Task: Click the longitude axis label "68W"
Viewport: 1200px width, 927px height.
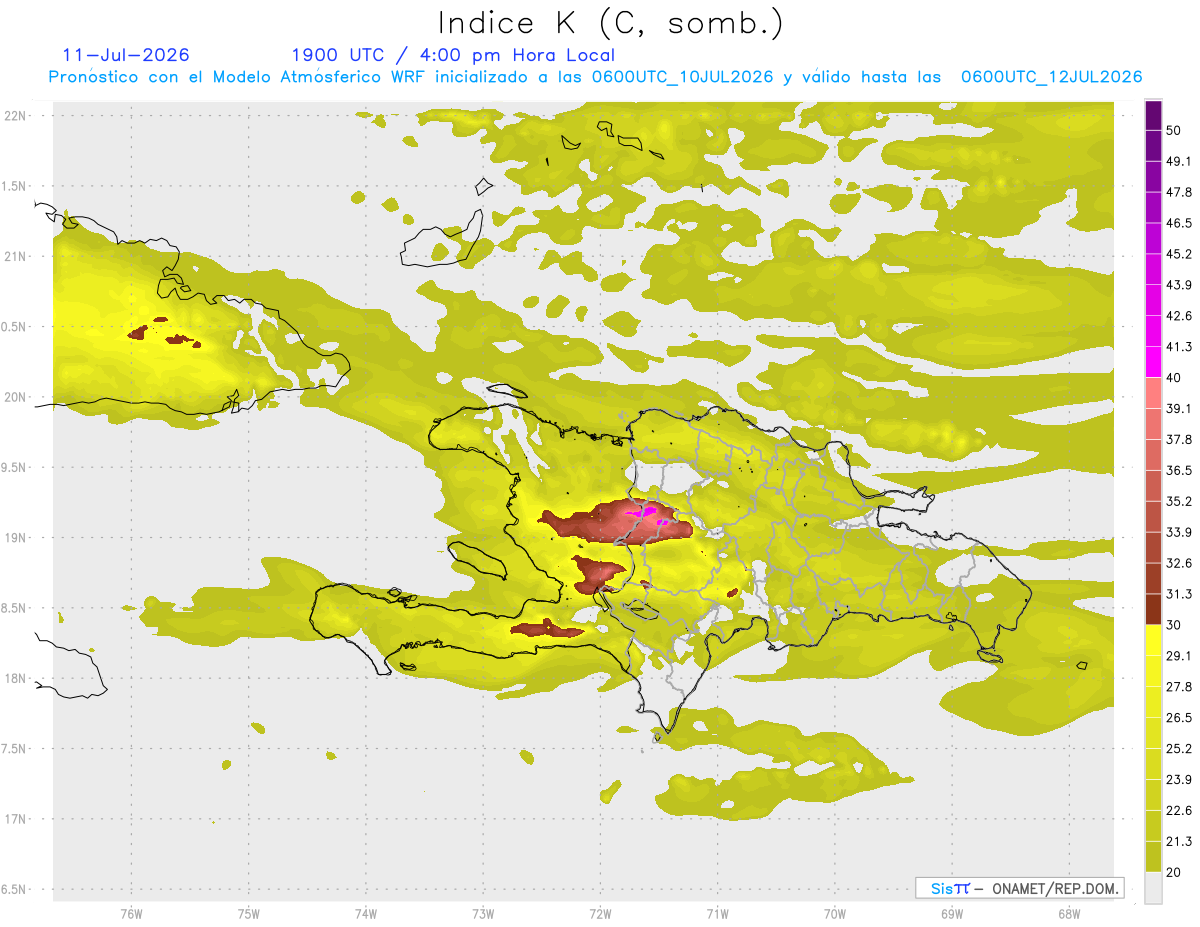Action: (x=1069, y=914)
